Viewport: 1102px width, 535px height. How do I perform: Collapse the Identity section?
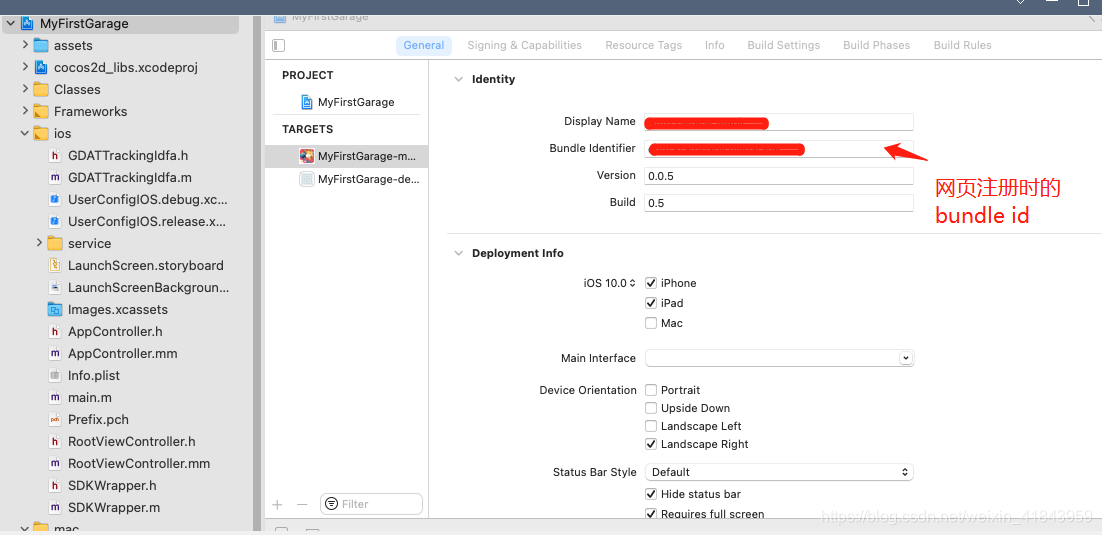point(458,79)
